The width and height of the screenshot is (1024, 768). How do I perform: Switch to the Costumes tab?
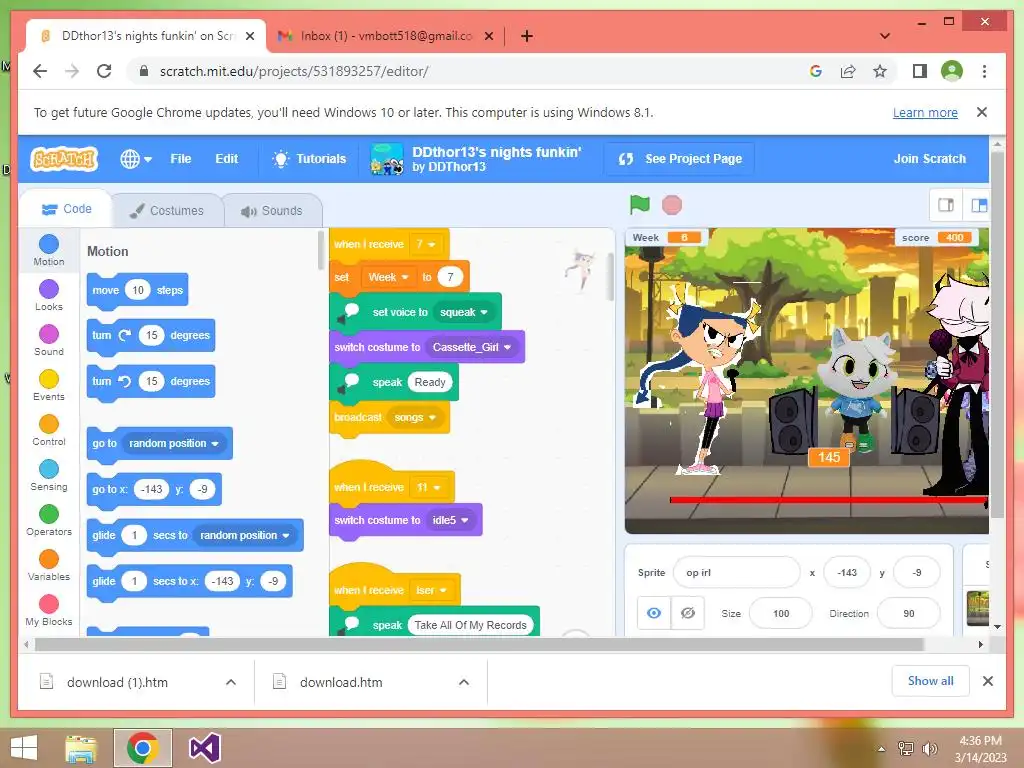[167, 211]
